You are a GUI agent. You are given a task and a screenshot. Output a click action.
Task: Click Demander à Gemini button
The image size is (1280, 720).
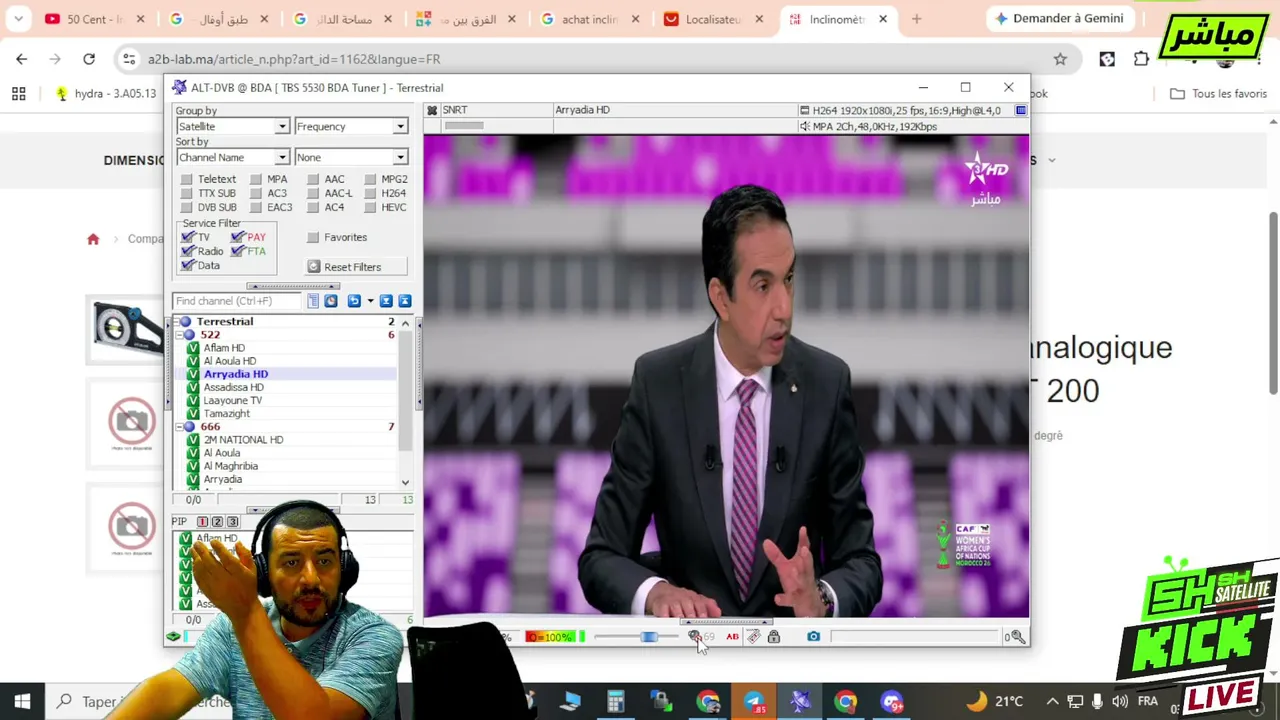(1059, 19)
